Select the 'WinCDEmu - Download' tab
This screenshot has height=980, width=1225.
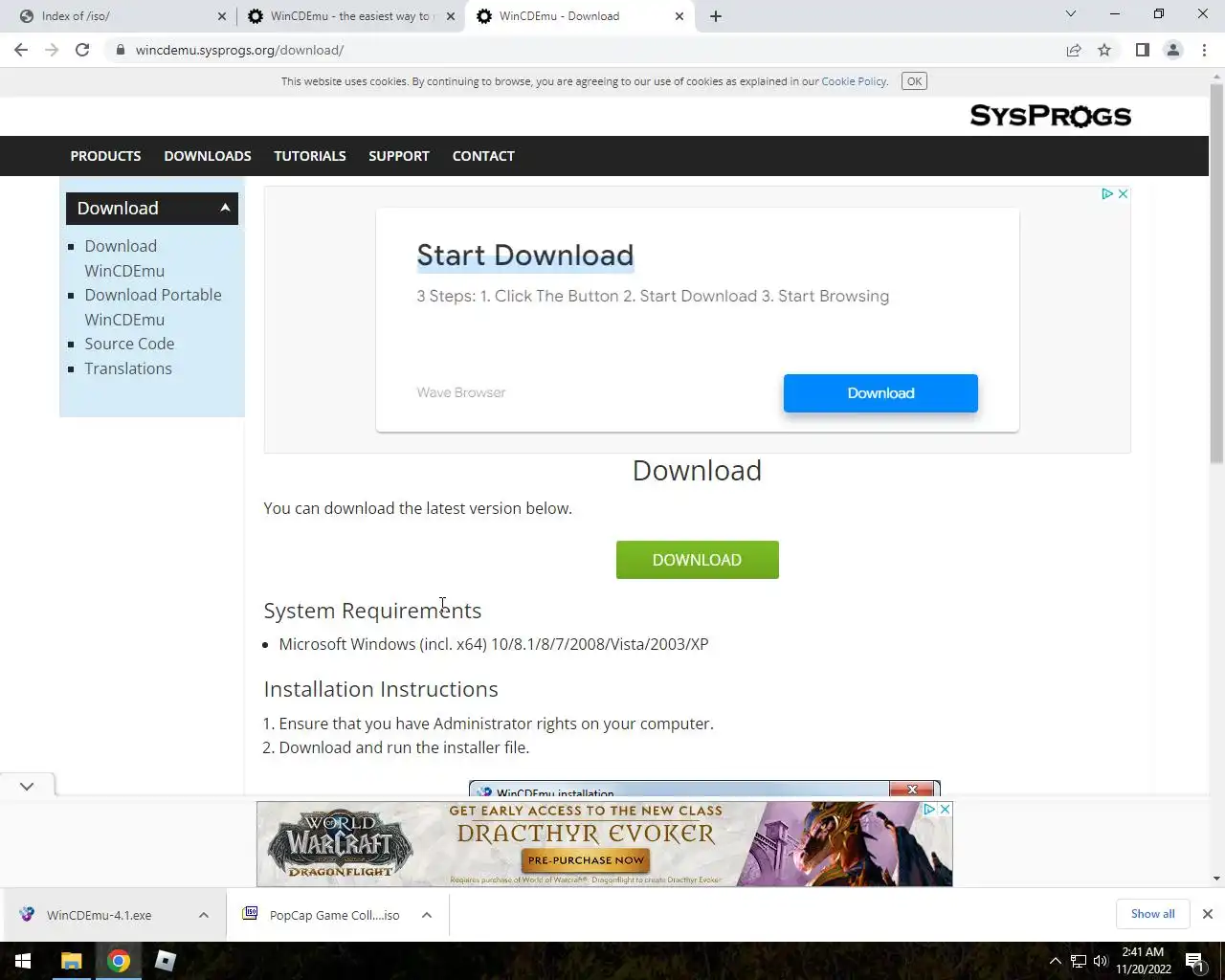coord(578,16)
